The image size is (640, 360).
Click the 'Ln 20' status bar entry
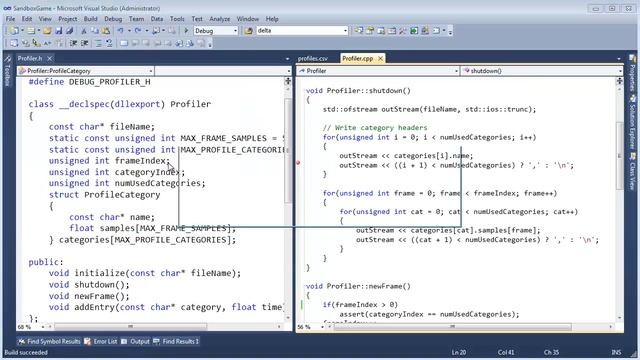click(459, 352)
